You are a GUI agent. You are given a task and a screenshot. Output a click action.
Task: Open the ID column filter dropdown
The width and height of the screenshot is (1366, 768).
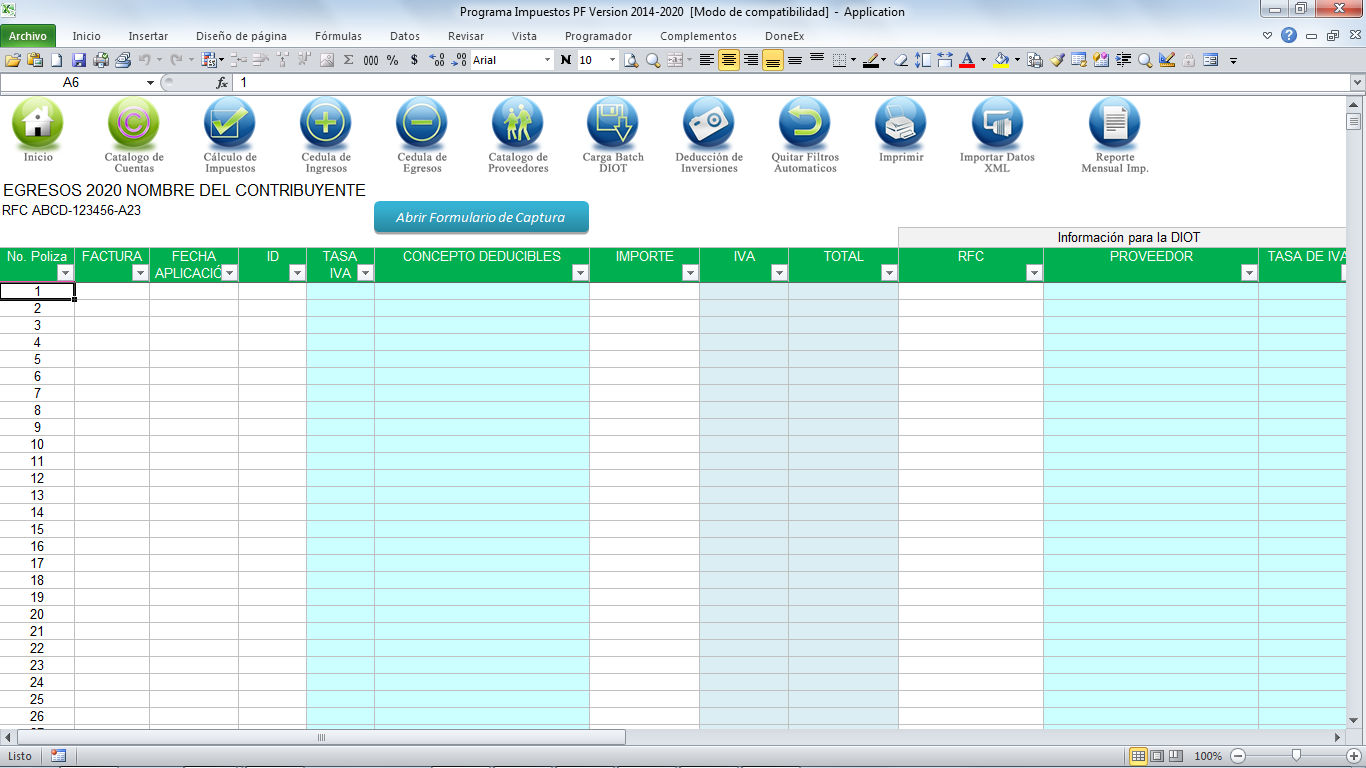point(297,273)
